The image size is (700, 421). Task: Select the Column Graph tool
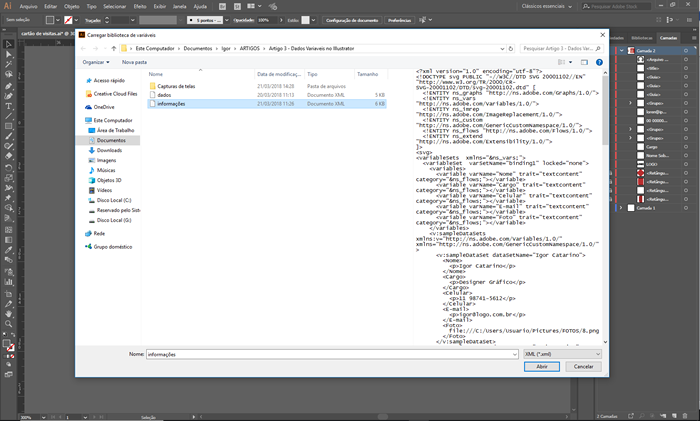pos(8,282)
